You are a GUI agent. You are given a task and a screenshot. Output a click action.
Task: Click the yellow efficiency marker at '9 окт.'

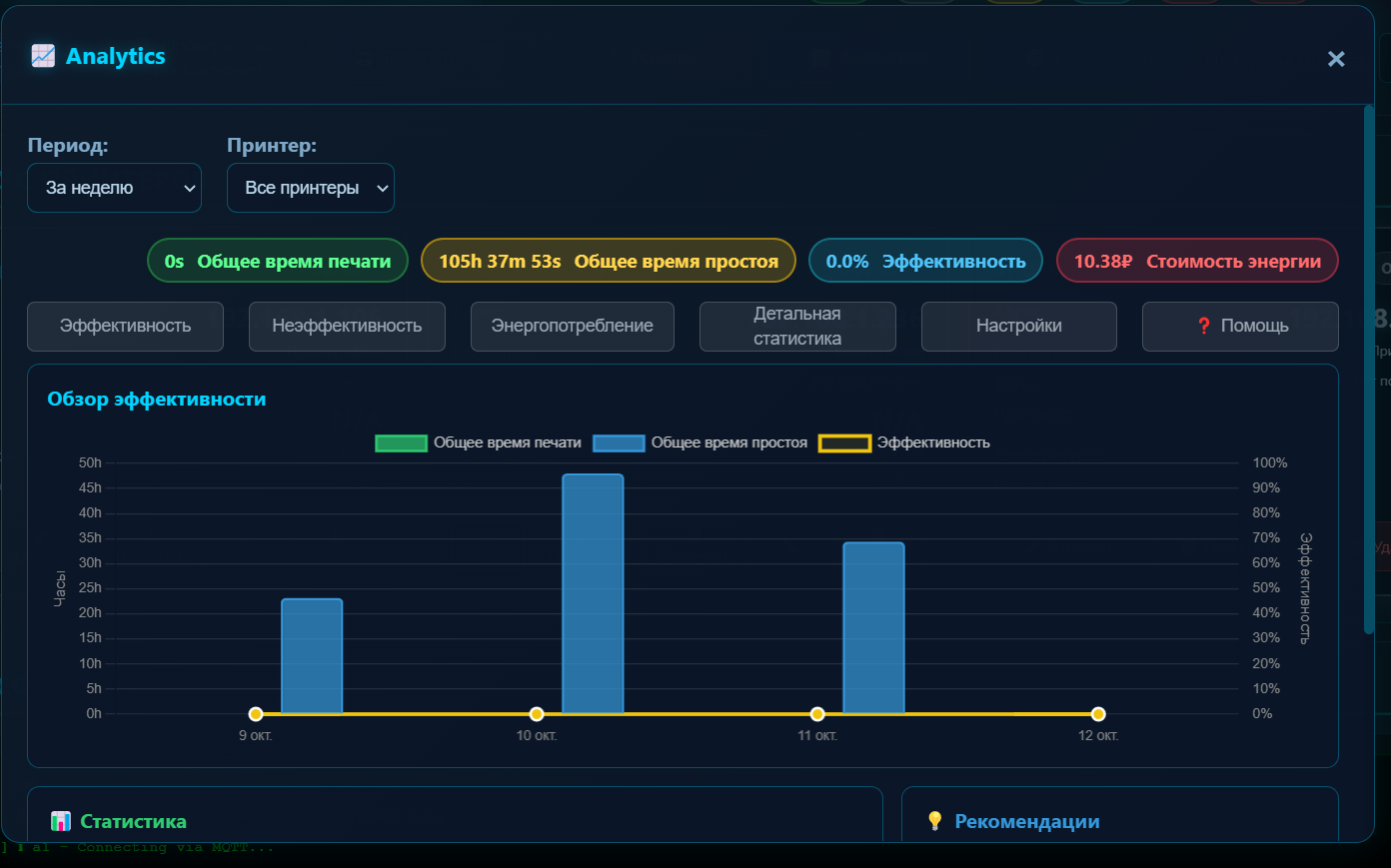tap(255, 713)
